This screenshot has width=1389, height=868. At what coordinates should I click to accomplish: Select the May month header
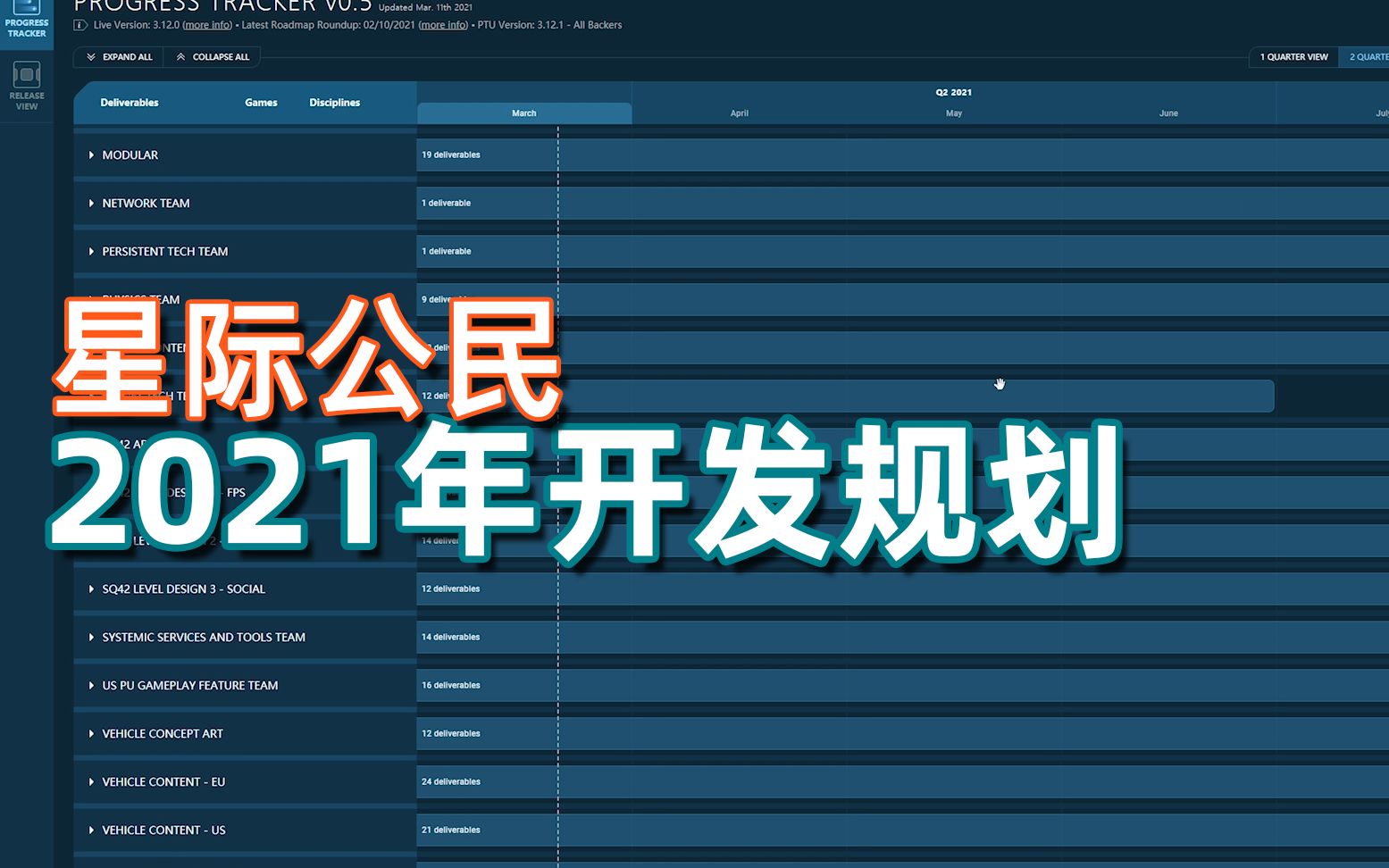[x=954, y=113]
